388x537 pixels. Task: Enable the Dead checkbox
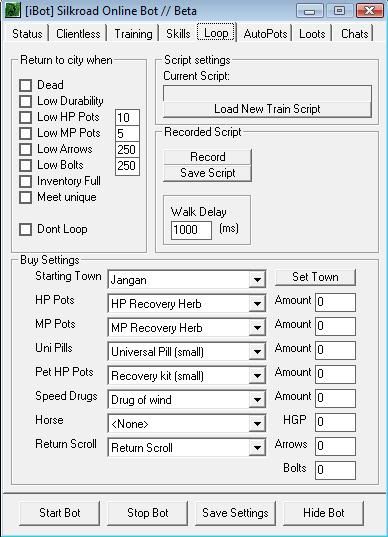point(25,85)
